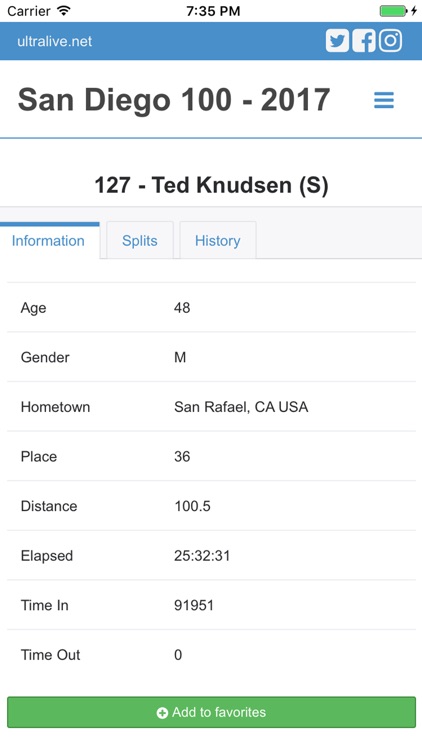422x750 pixels.
Task: Tap the 127 - Ted Knudsen heading
Action: [211, 185]
